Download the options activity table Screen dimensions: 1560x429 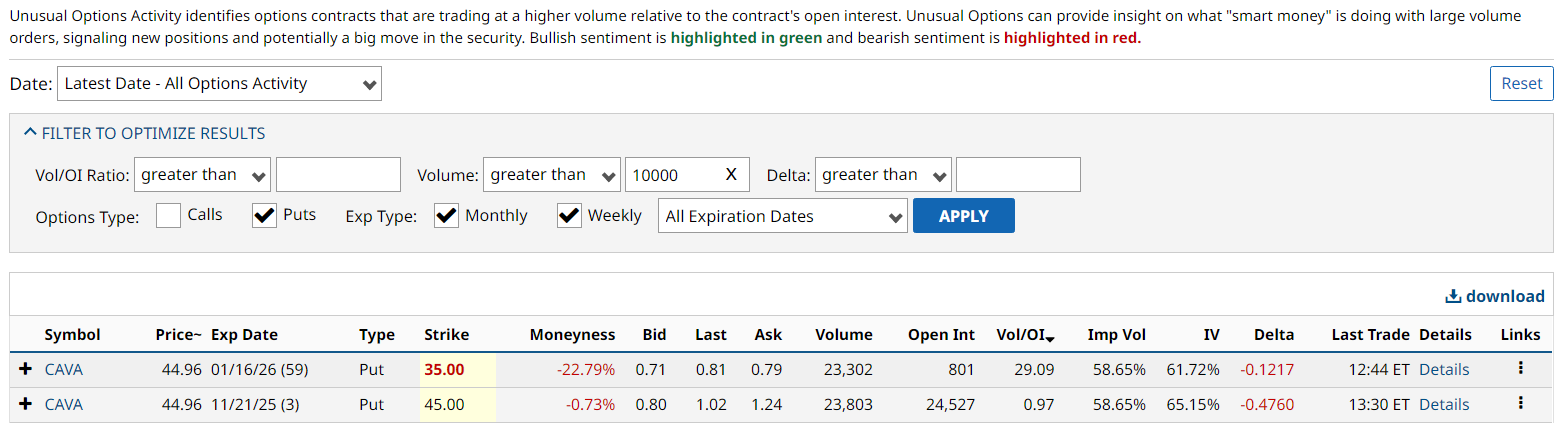coord(1495,296)
